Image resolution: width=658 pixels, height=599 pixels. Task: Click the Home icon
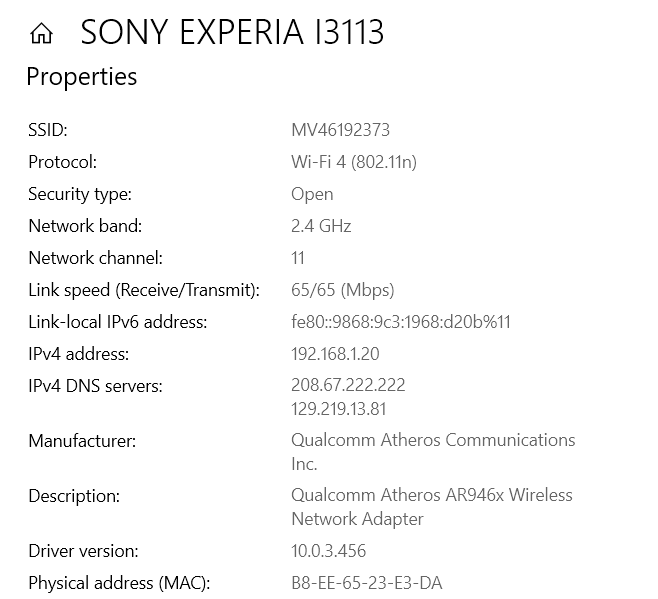pyautogui.click(x=41, y=34)
